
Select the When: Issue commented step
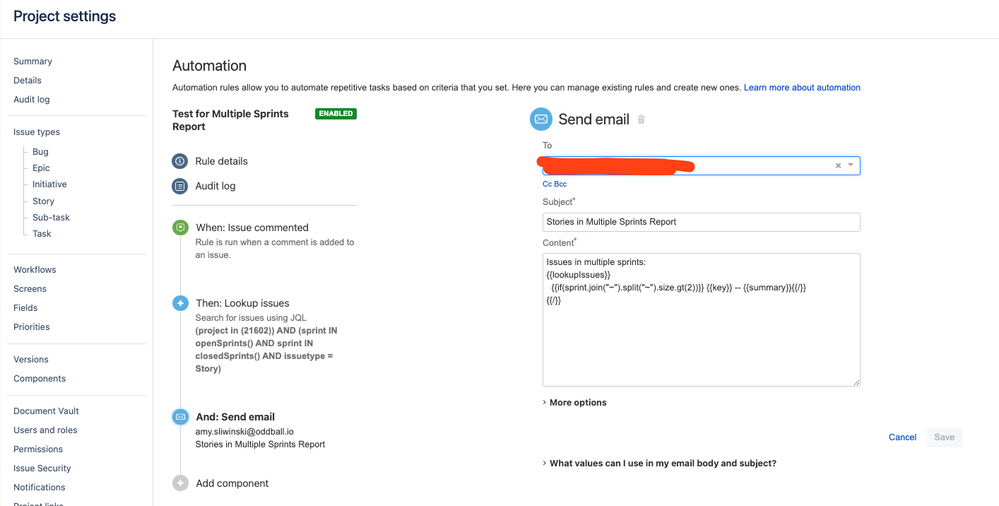252,228
